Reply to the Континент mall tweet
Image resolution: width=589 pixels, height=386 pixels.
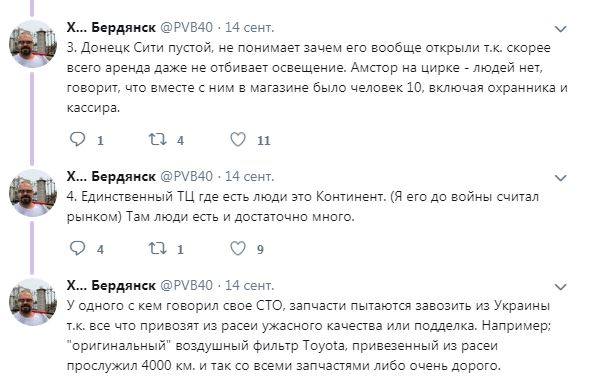tap(78, 248)
